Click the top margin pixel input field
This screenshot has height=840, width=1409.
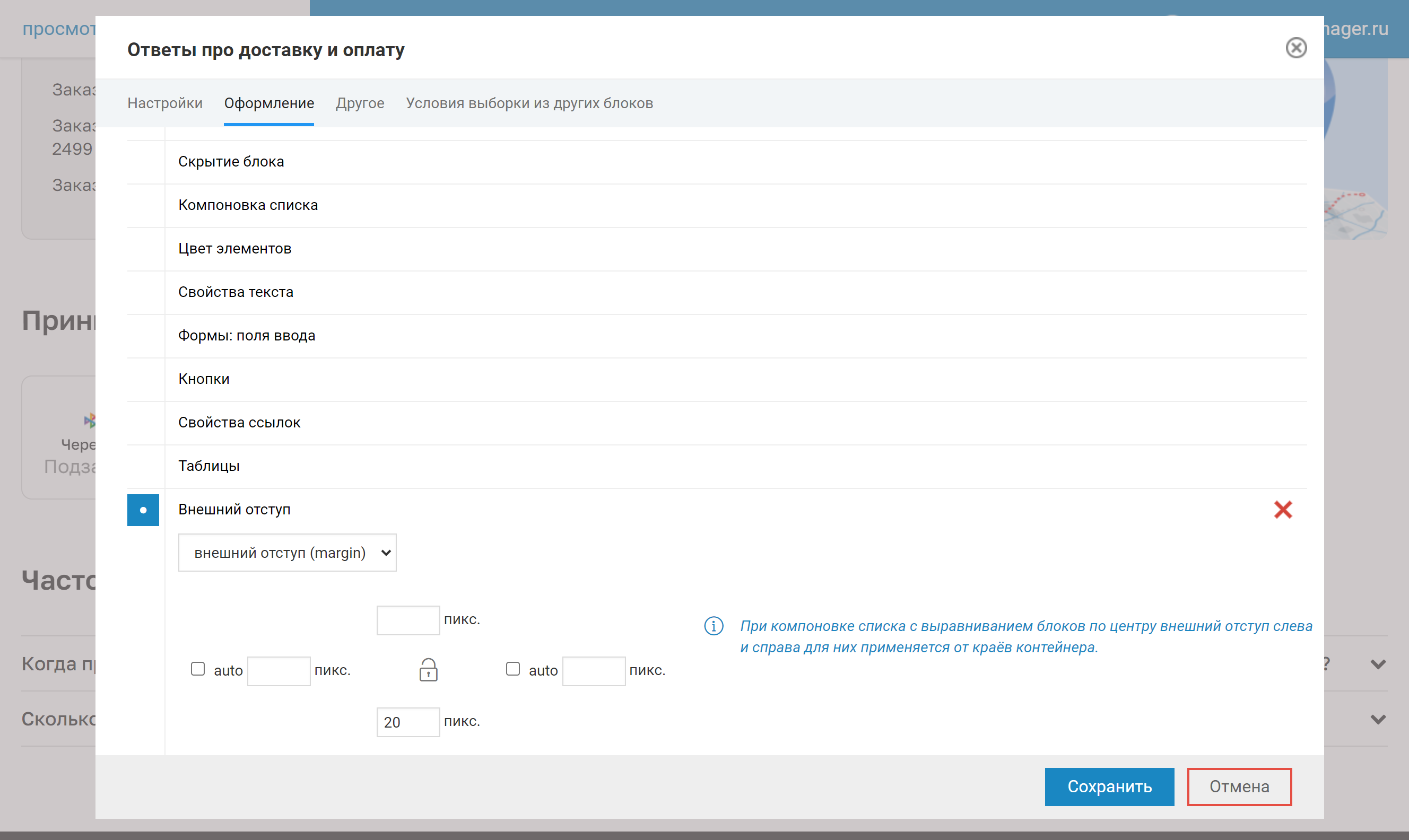[407, 620]
